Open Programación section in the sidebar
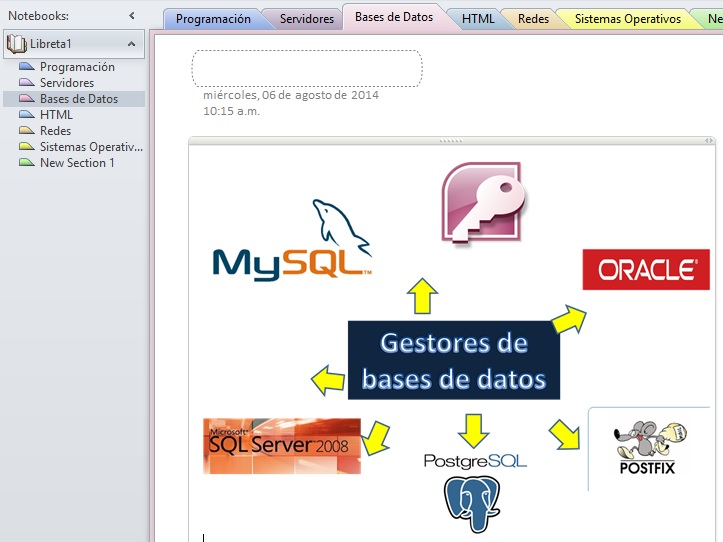Viewport: 723px width, 542px height. (77, 67)
